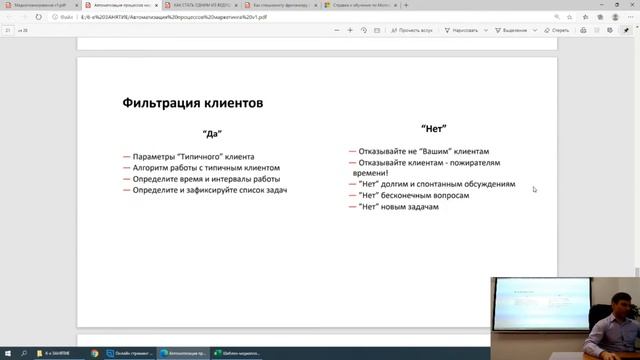Click the page number field showing 21
Screen dimensions: 640x360
[8, 30]
